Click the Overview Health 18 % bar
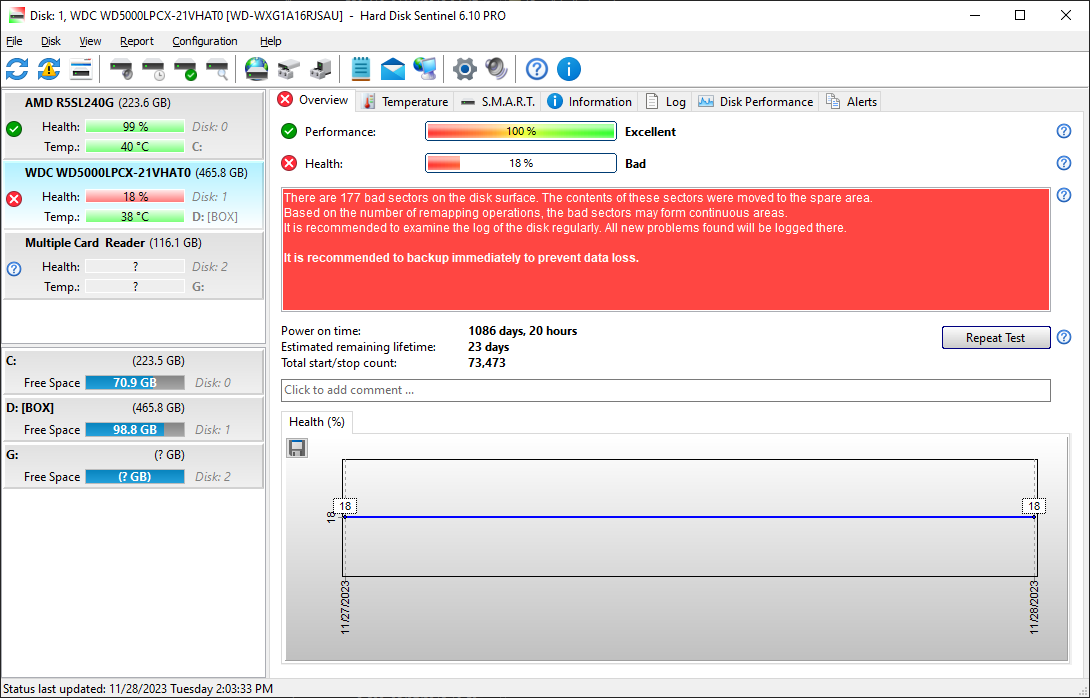This screenshot has width=1090, height=698. pos(521,163)
